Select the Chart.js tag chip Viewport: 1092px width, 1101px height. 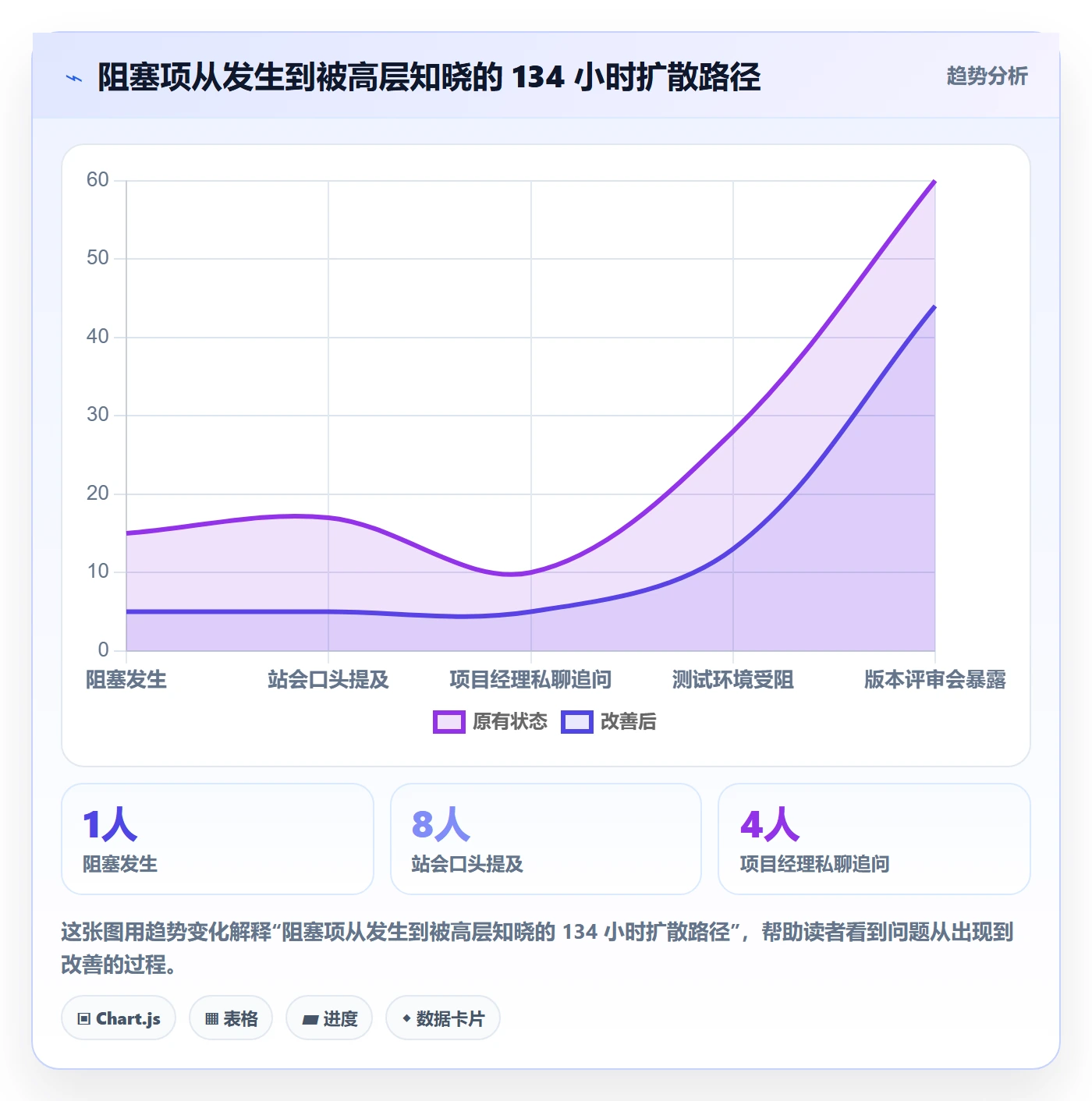[119, 1018]
